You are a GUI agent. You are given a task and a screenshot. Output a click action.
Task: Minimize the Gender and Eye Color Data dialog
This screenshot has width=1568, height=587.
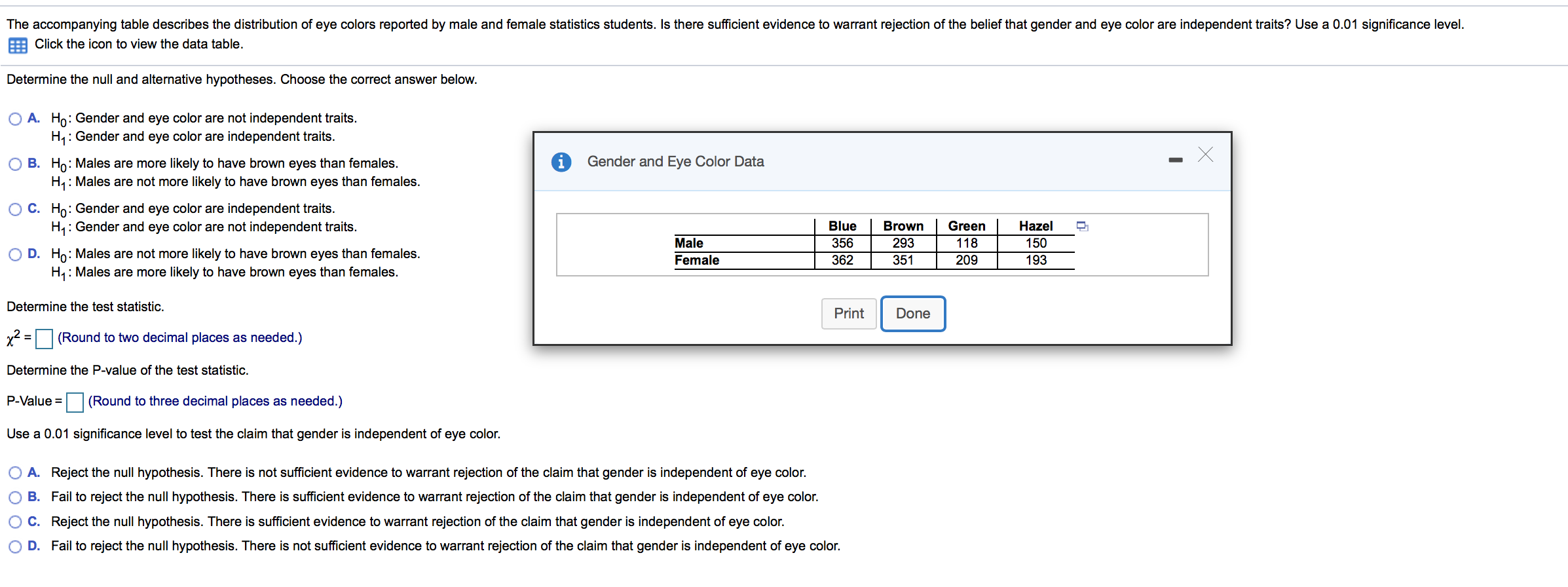pyautogui.click(x=1176, y=160)
